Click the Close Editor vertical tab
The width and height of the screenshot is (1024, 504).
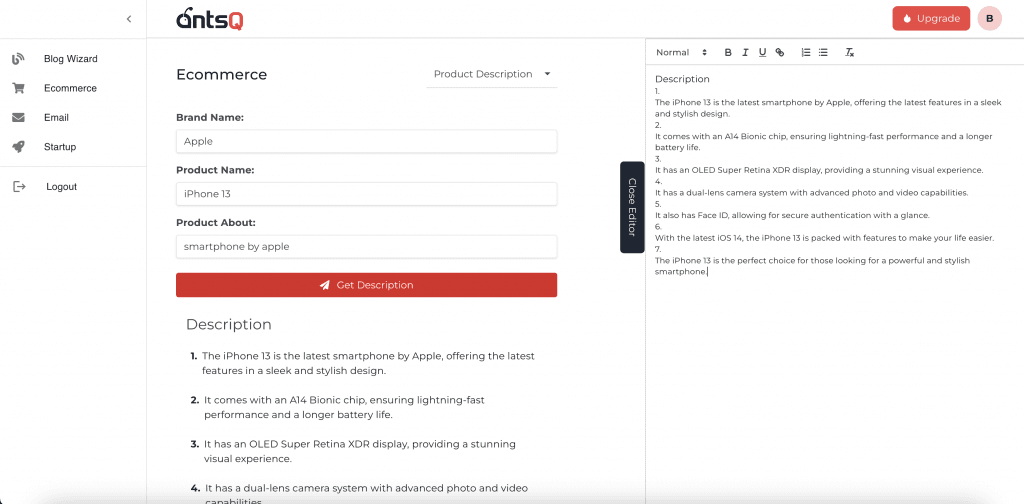tap(632, 207)
